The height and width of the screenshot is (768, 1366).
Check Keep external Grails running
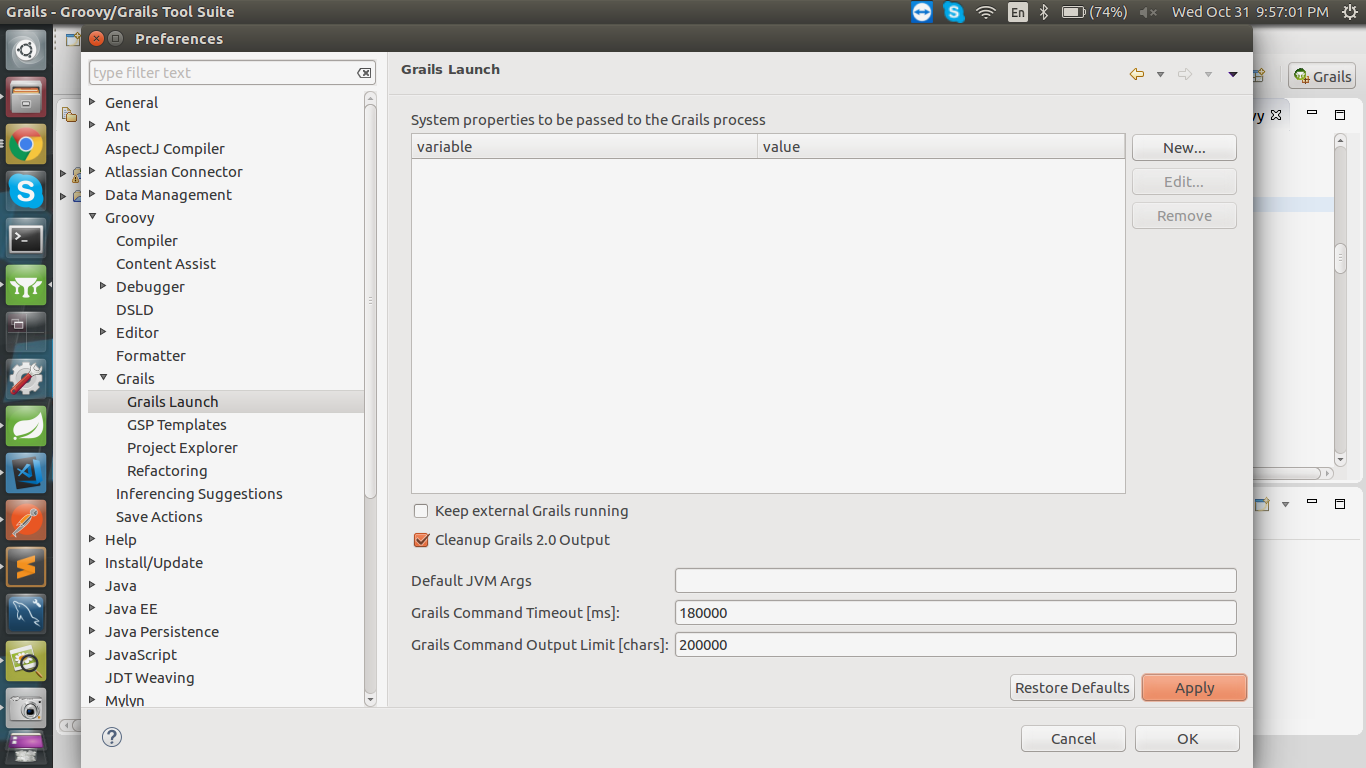click(421, 511)
